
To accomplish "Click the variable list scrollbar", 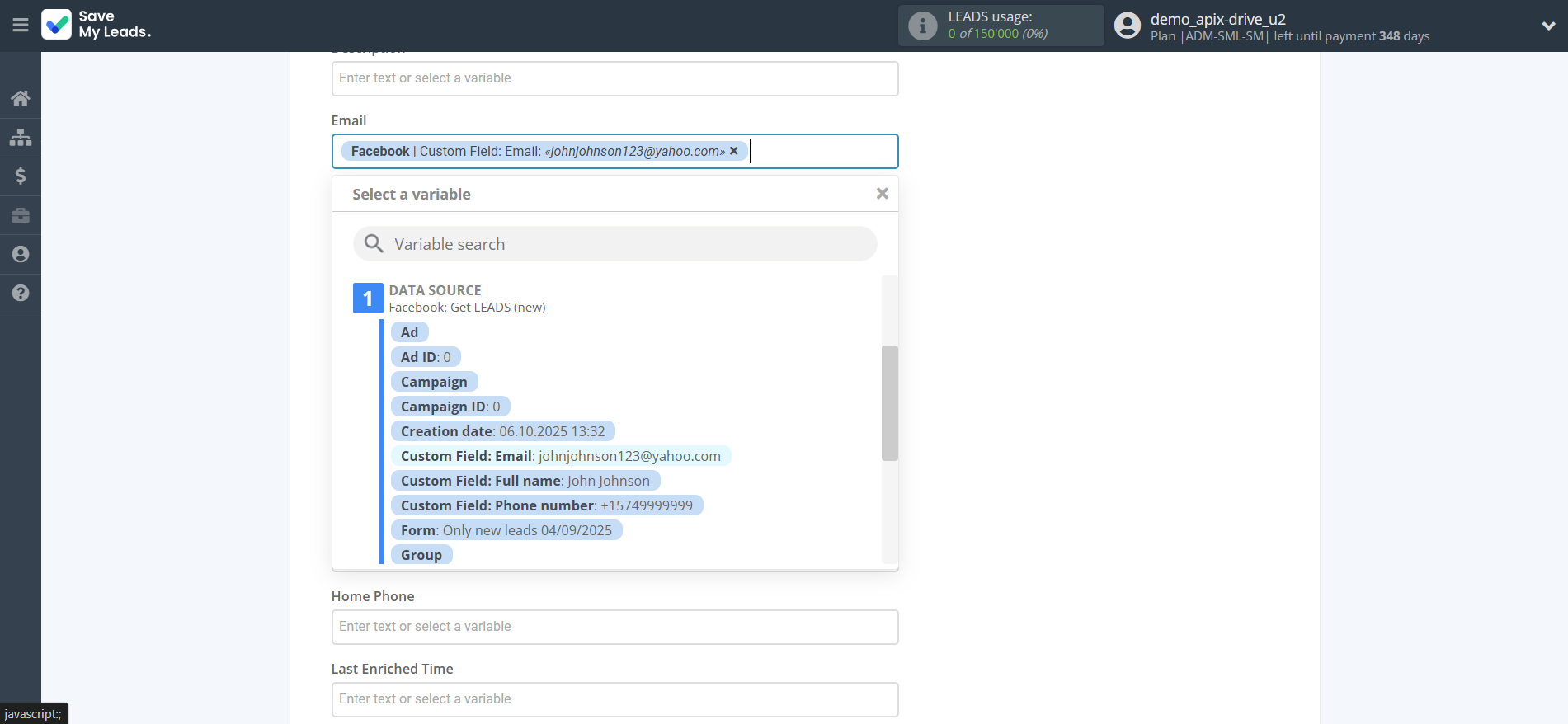I will pos(889,402).
